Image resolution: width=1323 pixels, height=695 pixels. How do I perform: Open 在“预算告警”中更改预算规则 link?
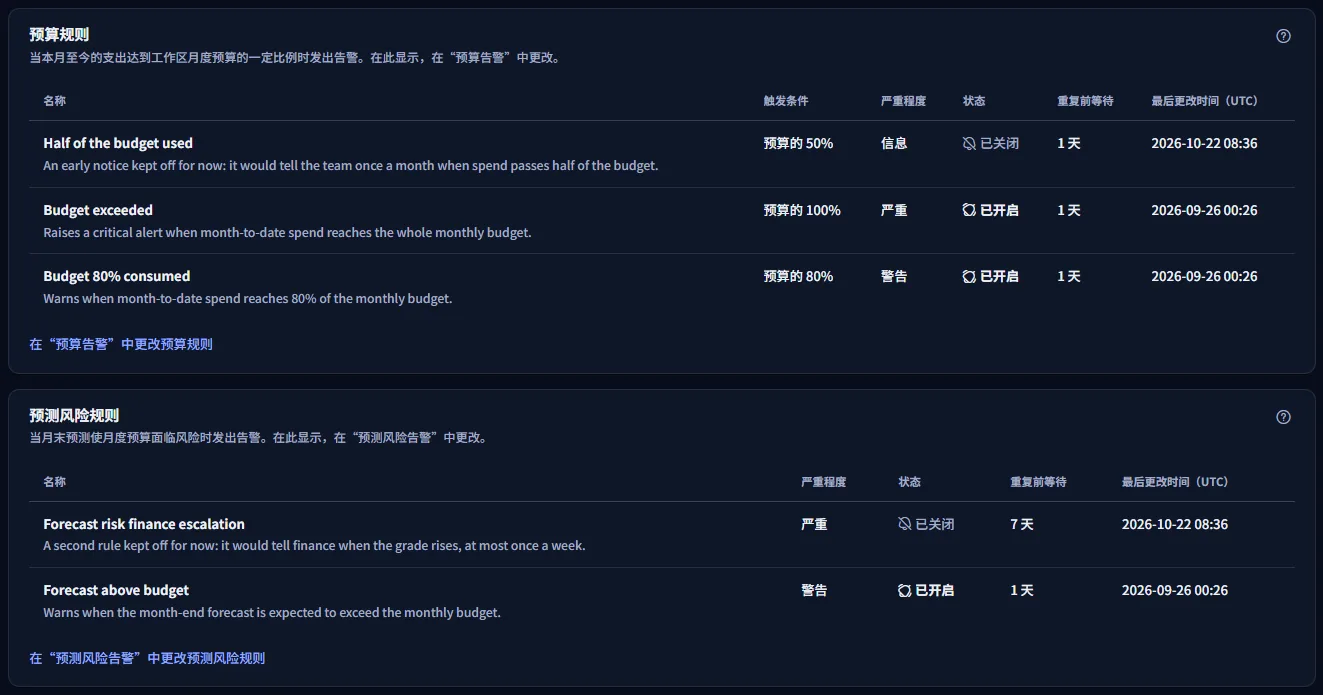(x=121, y=344)
